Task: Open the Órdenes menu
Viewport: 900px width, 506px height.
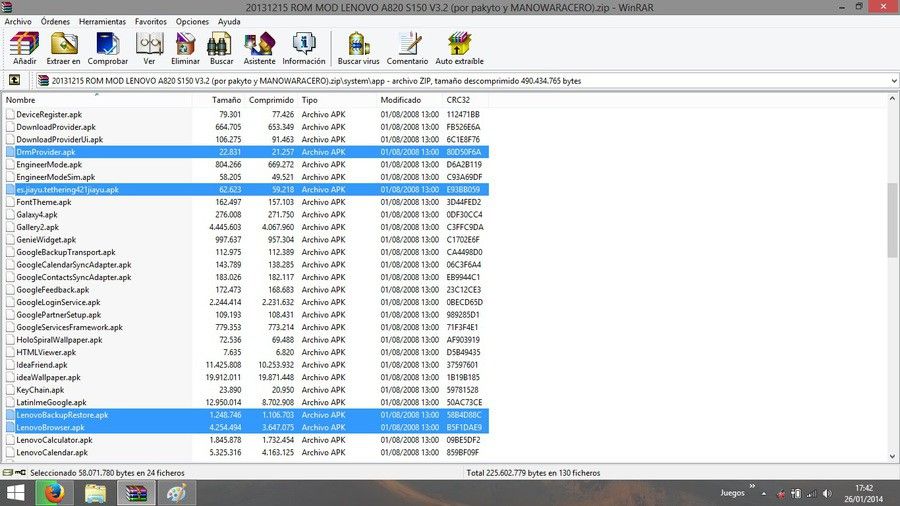Action: point(55,21)
